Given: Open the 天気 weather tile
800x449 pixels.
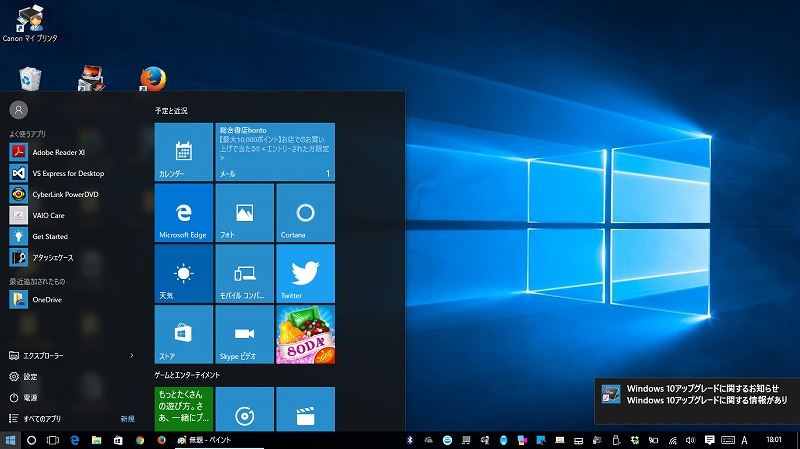Looking at the screenshot, I should click(x=184, y=273).
